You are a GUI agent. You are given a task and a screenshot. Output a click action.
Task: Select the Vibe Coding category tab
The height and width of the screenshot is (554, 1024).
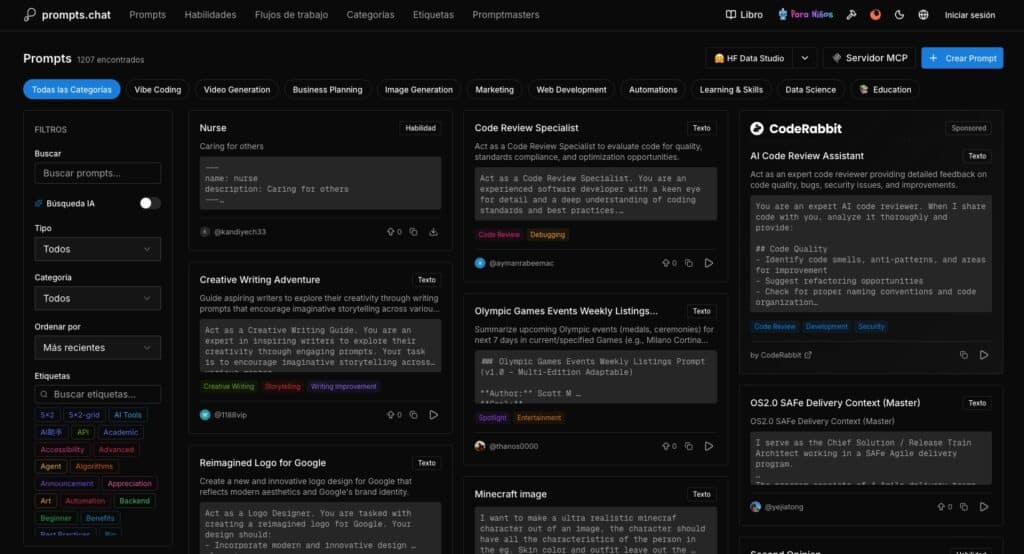pos(158,90)
